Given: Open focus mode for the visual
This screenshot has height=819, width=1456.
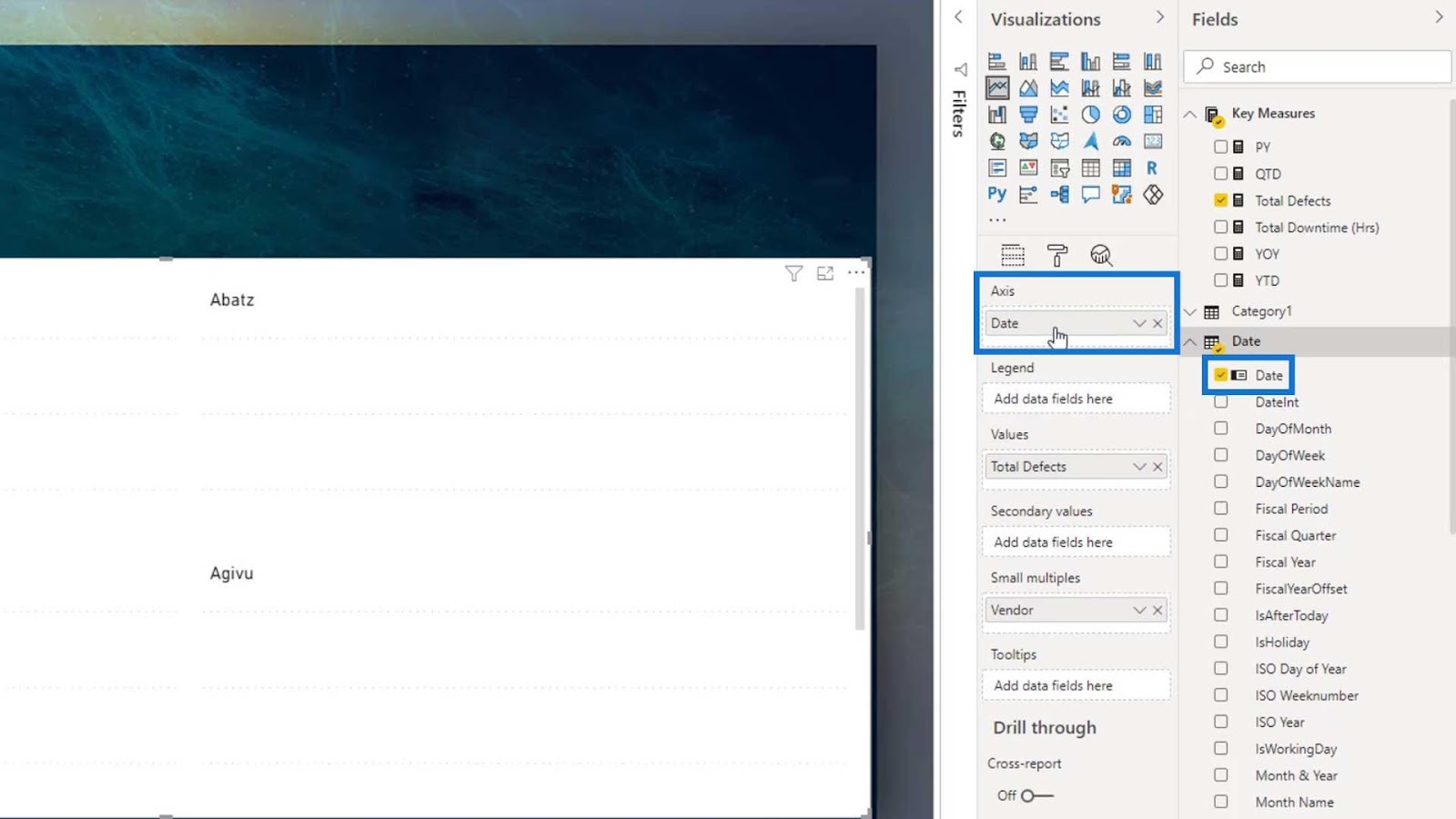Looking at the screenshot, I should point(825,273).
